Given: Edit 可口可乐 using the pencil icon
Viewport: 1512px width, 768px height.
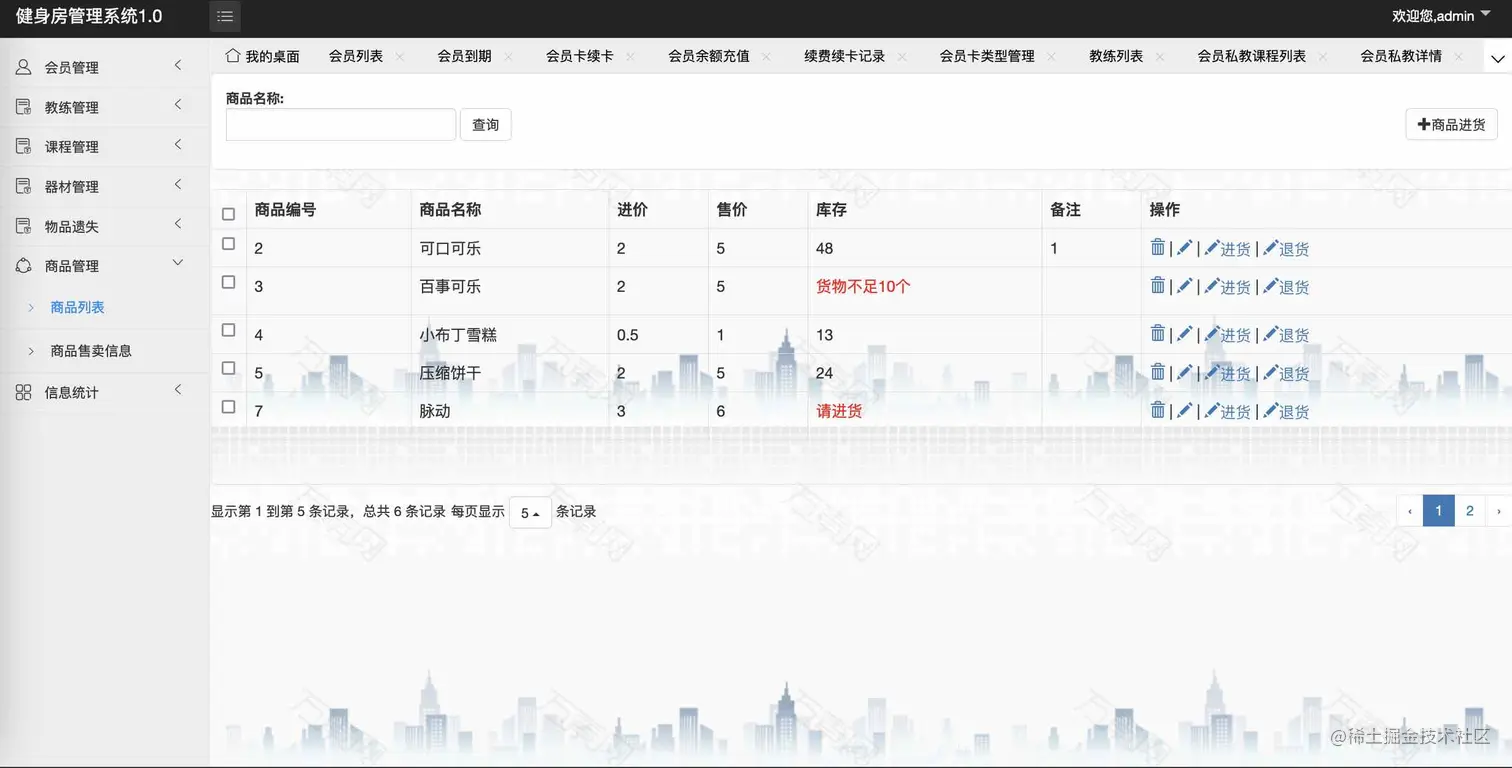Looking at the screenshot, I should [x=1185, y=247].
